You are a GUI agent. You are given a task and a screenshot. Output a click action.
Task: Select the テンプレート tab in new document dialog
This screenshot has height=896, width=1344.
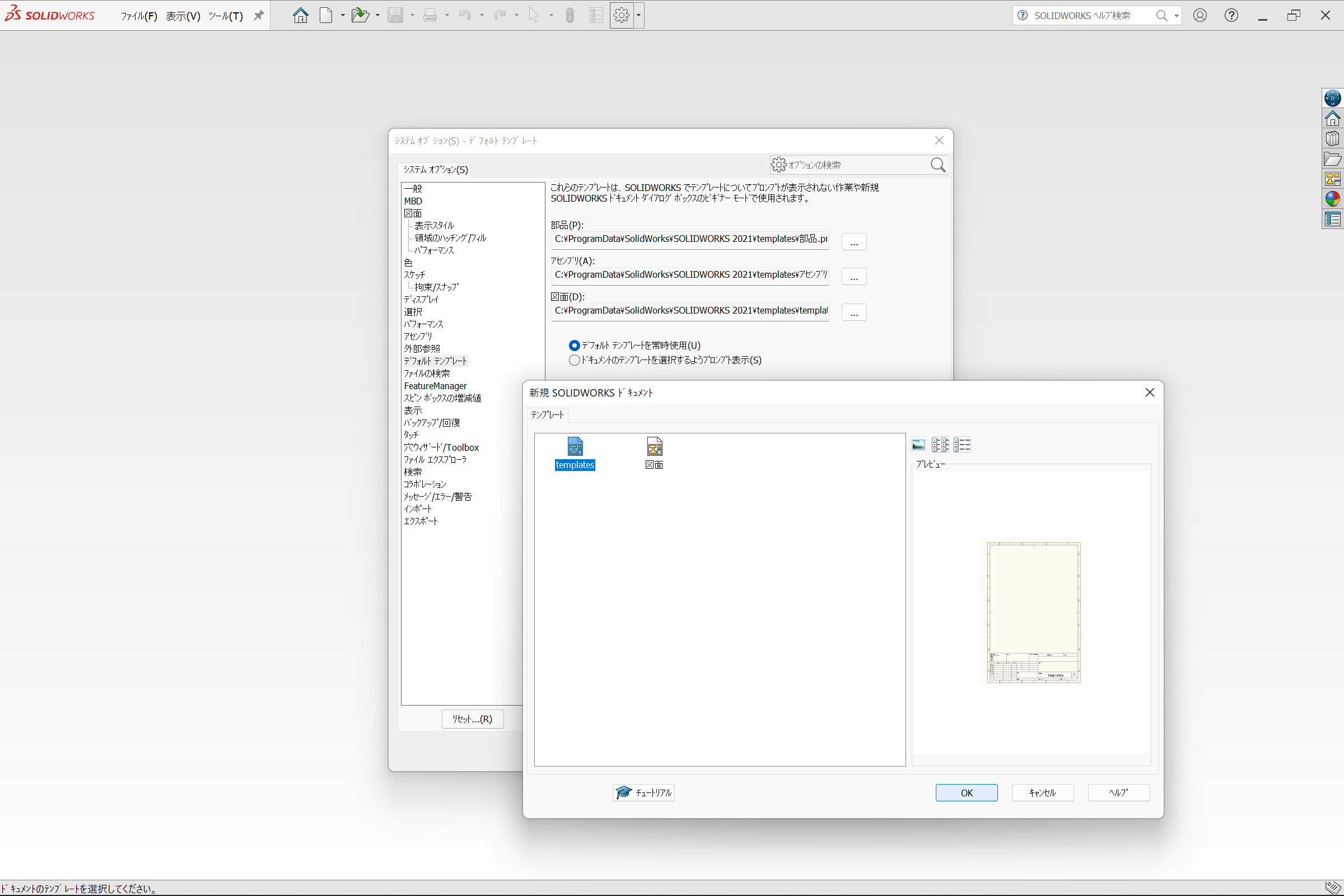(548, 415)
